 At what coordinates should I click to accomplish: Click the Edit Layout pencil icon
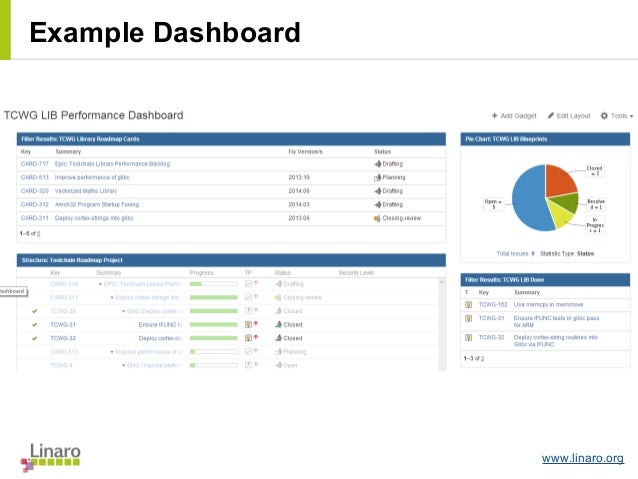coord(551,116)
